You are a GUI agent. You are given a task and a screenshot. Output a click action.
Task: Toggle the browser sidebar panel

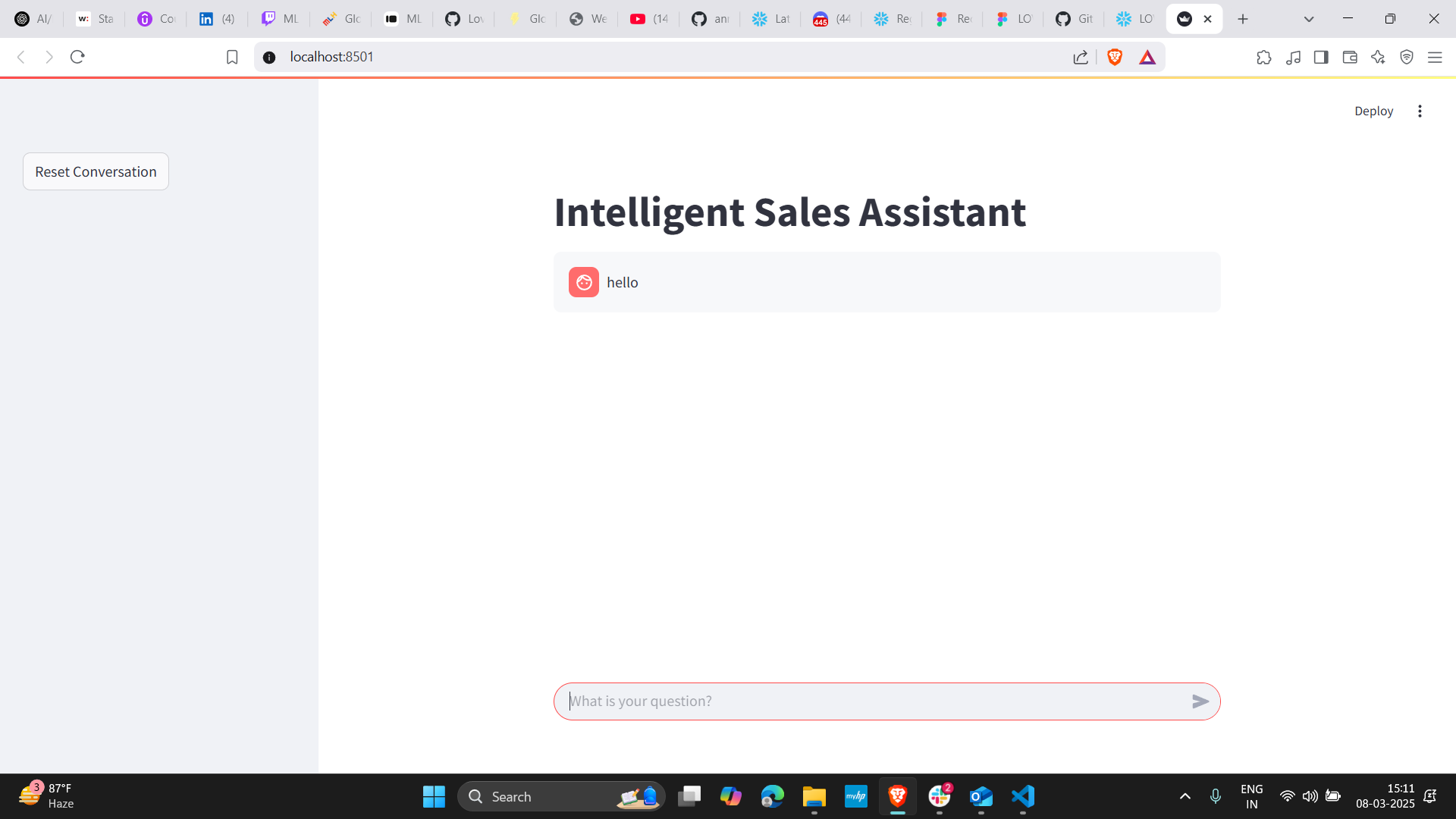tap(1321, 57)
